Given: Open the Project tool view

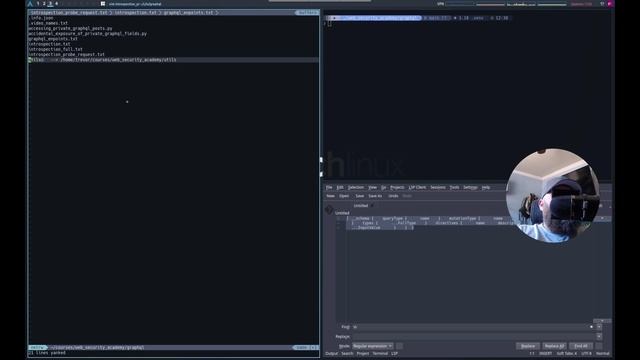Looking at the screenshot, I should (x=362, y=353).
